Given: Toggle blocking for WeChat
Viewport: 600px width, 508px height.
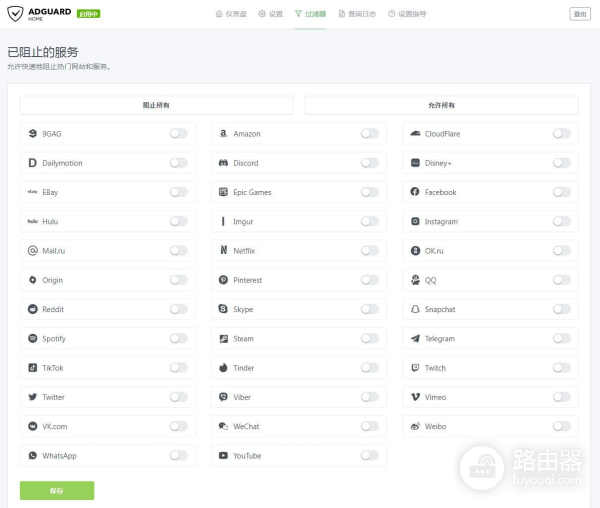Looking at the screenshot, I should pos(370,426).
